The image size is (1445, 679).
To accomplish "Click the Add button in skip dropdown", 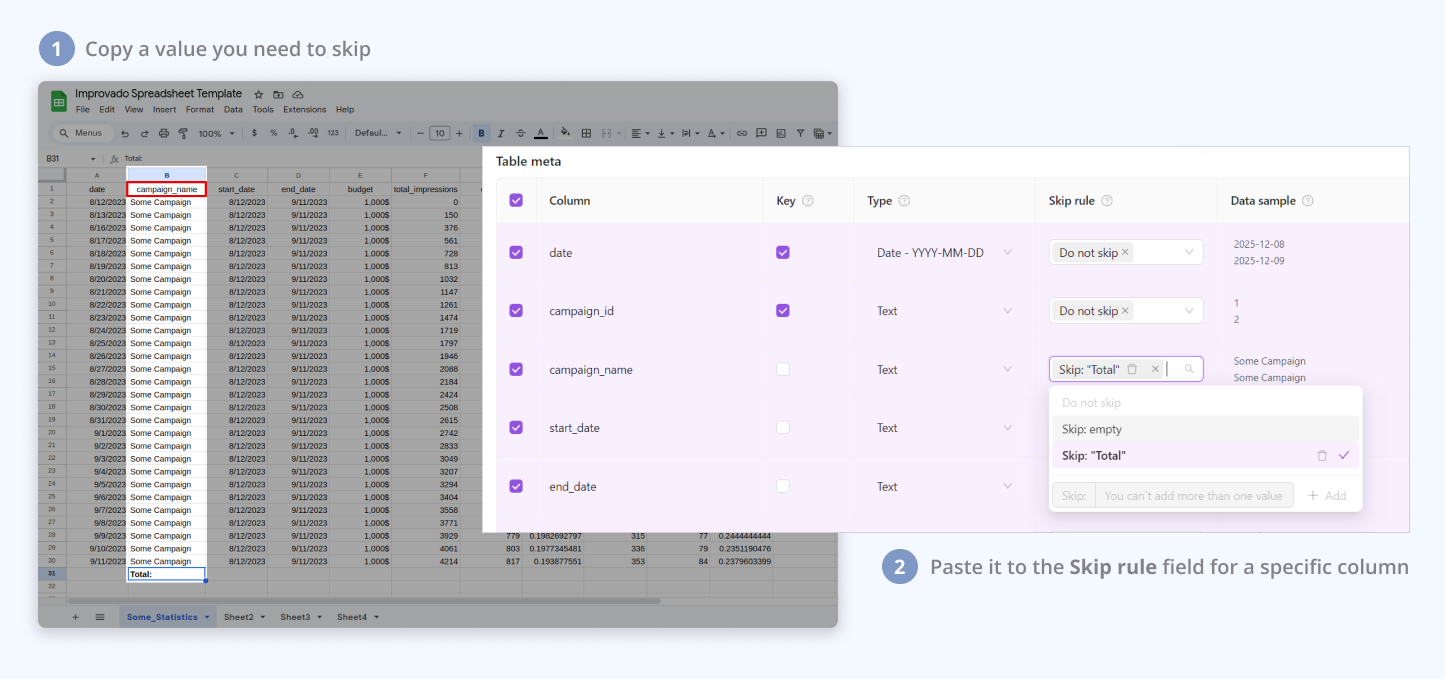I will [x=1327, y=496].
